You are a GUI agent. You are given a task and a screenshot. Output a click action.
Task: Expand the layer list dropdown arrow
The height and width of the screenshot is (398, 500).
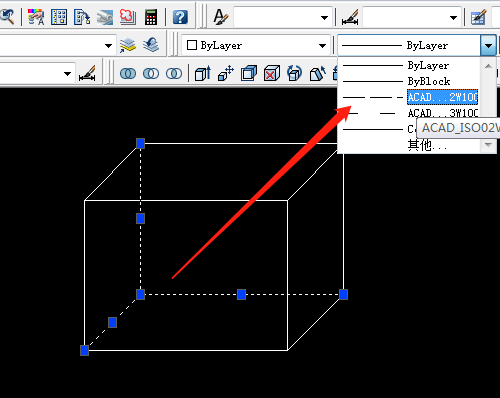pyautogui.click(x=108, y=46)
